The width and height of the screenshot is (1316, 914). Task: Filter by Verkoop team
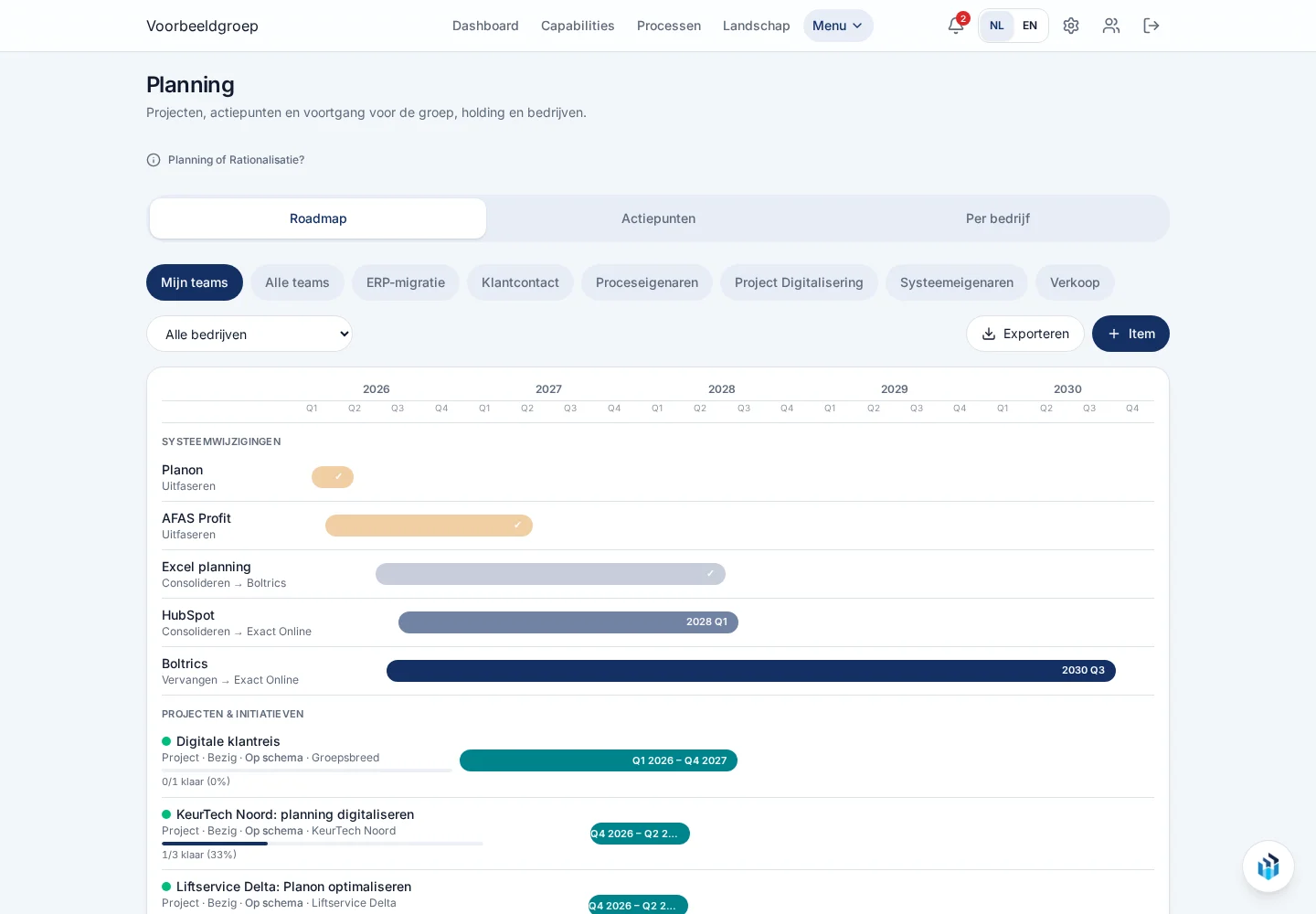coord(1075,282)
